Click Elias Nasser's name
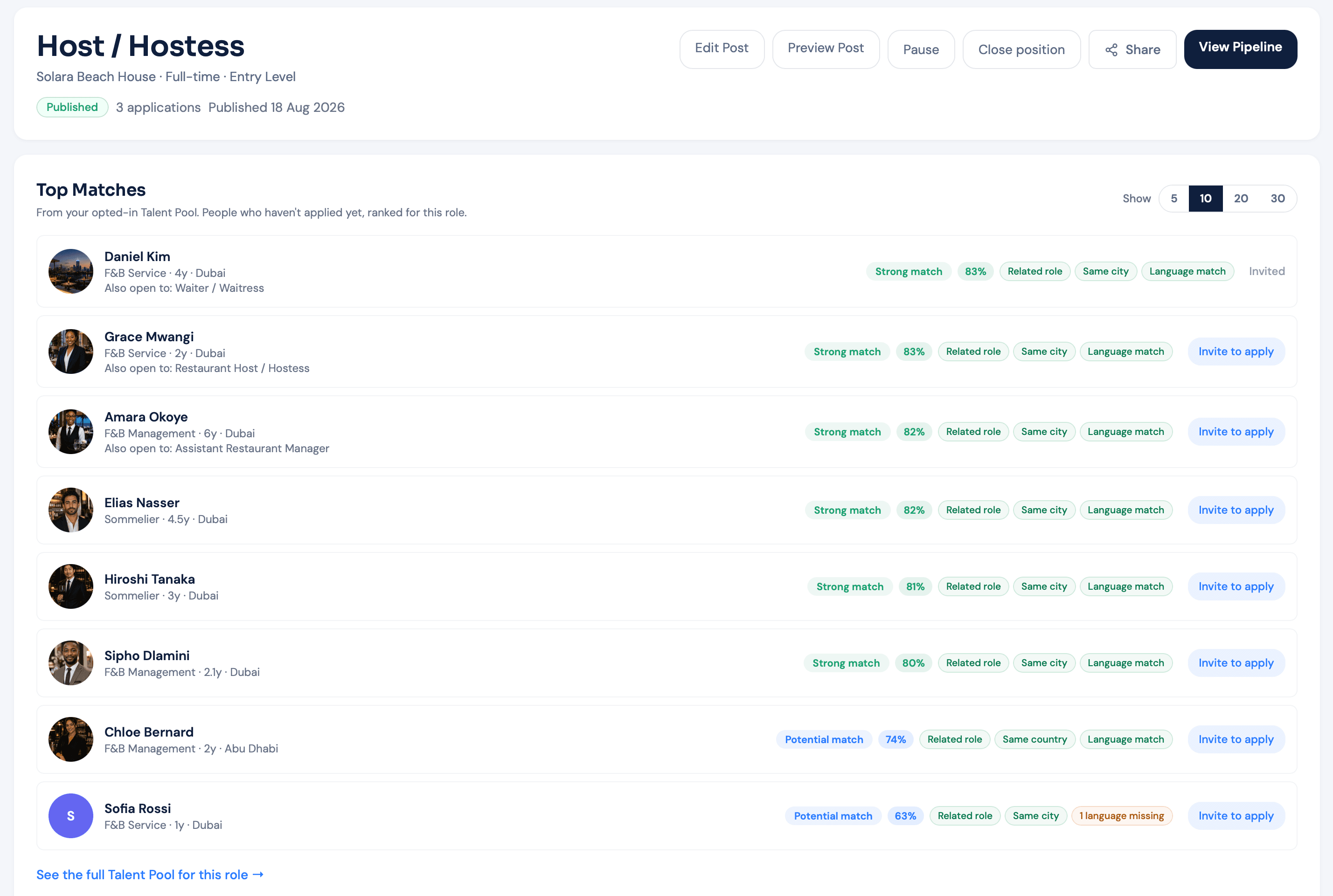This screenshot has width=1333, height=896. coord(142,503)
